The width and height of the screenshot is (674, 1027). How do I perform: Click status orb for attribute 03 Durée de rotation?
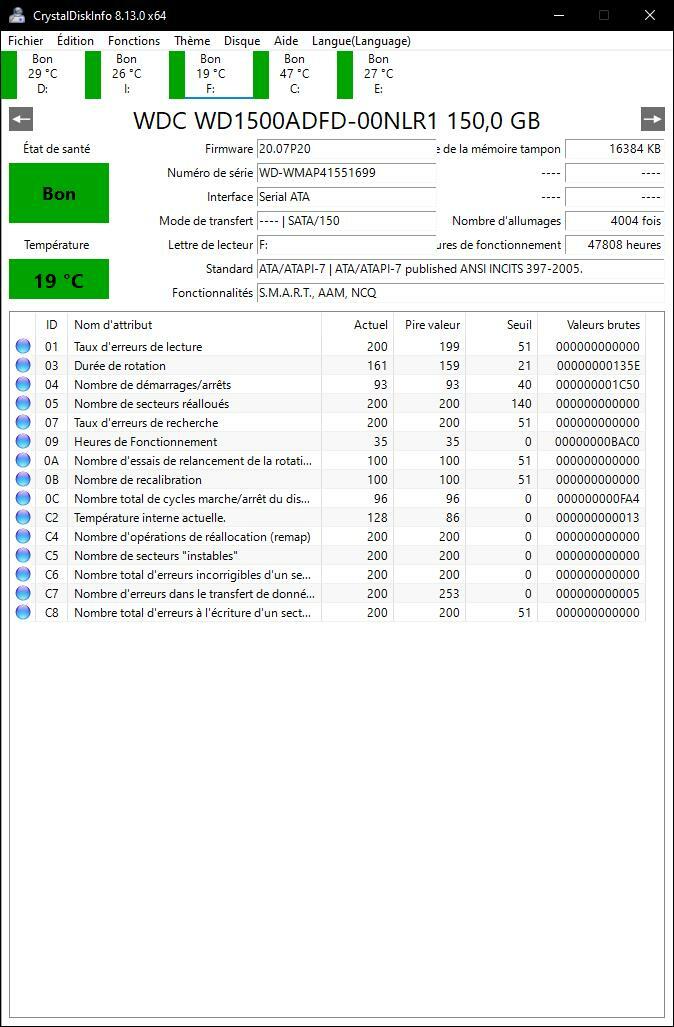click(23, 365)
